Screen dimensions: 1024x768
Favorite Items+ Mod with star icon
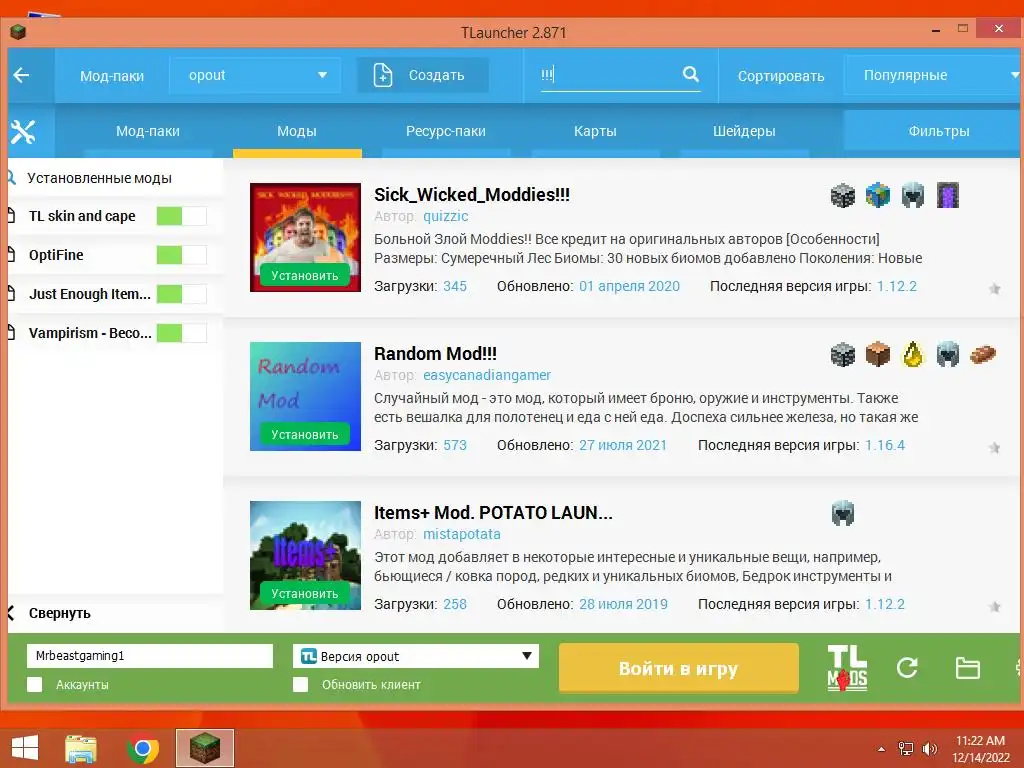(995, 607)
